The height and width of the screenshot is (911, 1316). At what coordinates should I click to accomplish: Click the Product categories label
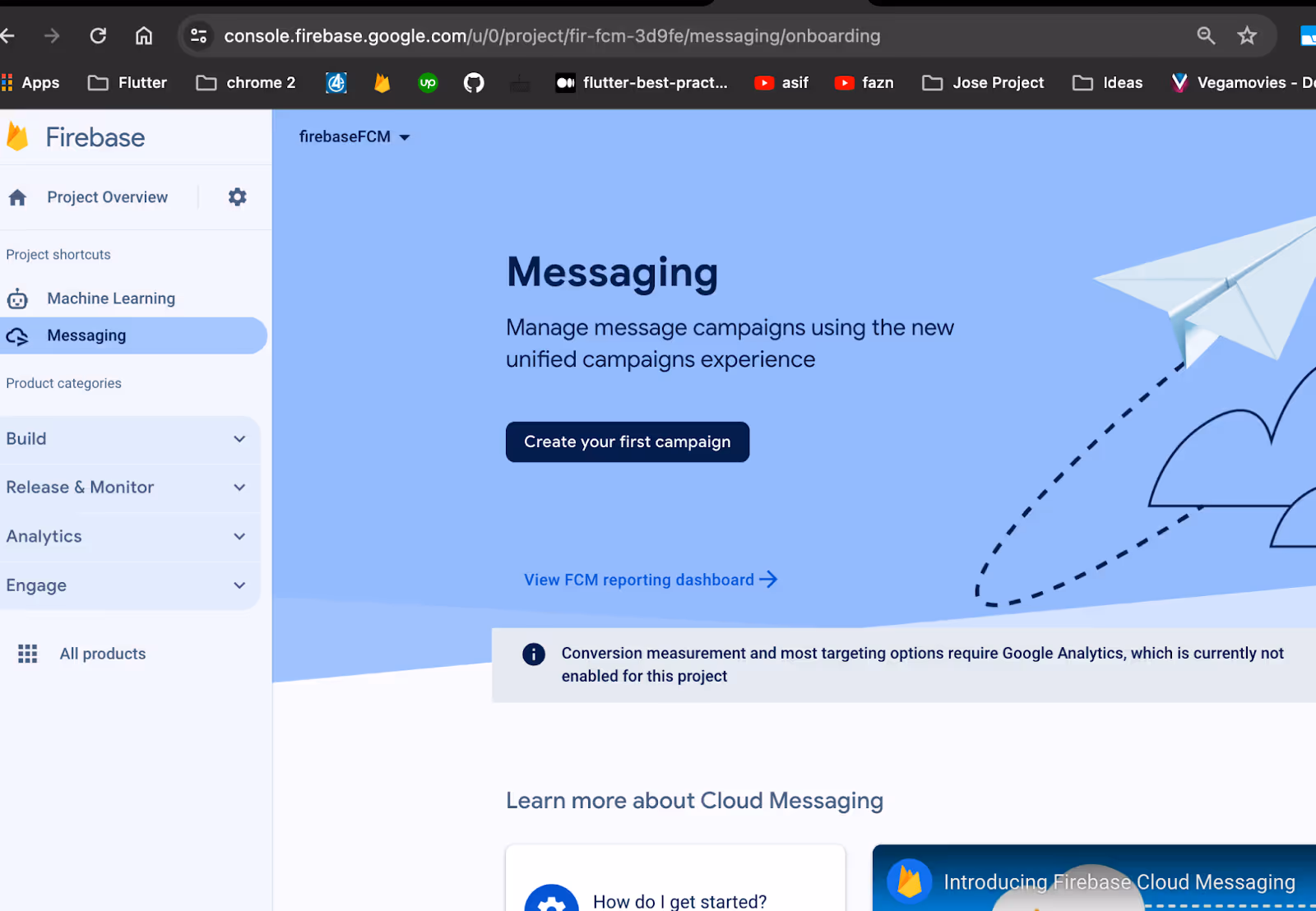pyautogui.click(x=63, y=383)
